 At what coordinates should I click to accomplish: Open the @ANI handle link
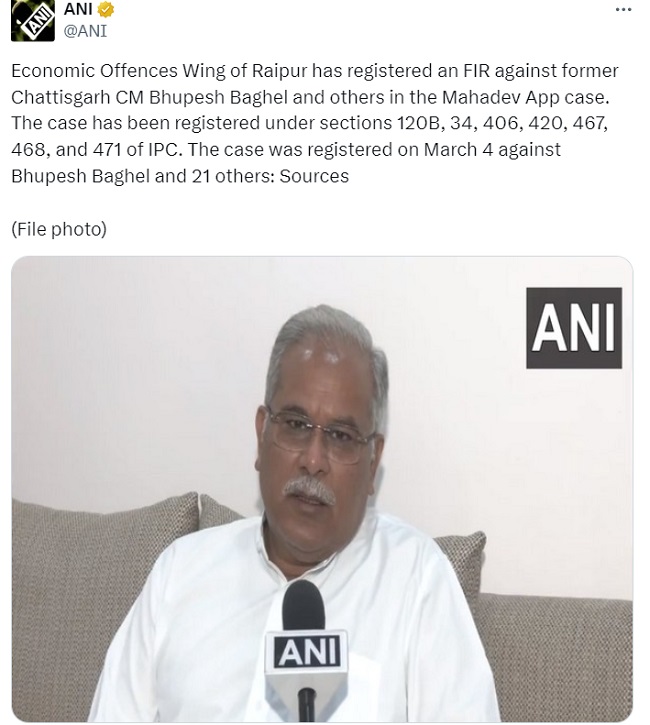85,31
